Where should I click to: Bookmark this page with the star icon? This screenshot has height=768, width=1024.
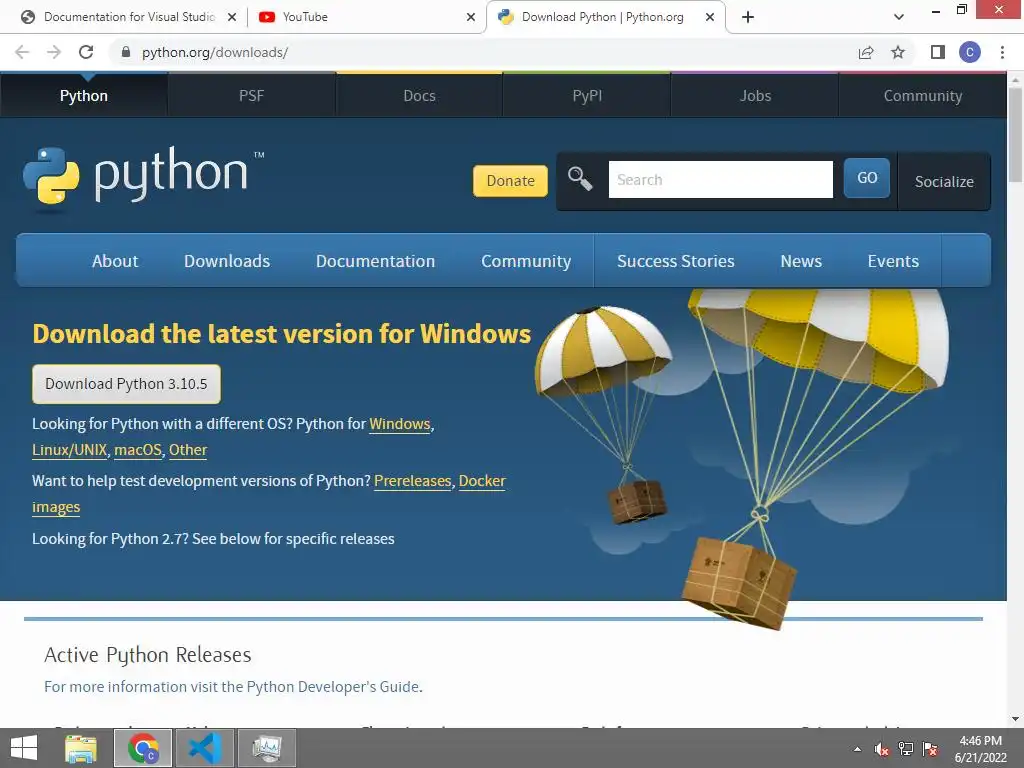[898, 52]
